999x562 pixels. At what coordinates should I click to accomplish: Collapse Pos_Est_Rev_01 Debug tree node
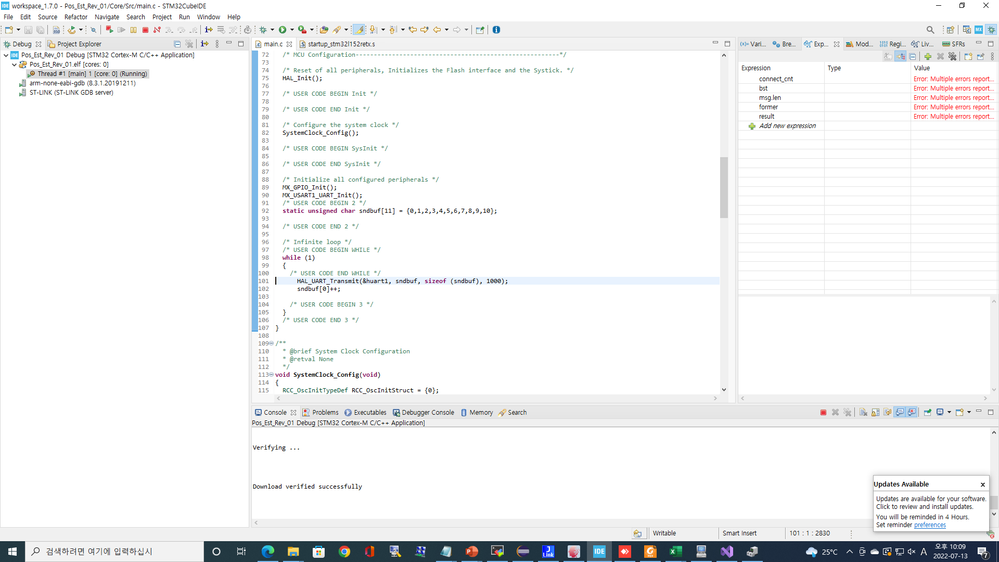point(6,55)
